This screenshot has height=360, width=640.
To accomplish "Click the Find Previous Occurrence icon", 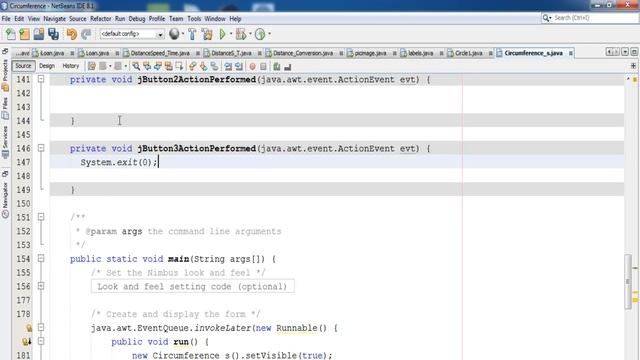I will pyautogui.click(x=147, y=66).
